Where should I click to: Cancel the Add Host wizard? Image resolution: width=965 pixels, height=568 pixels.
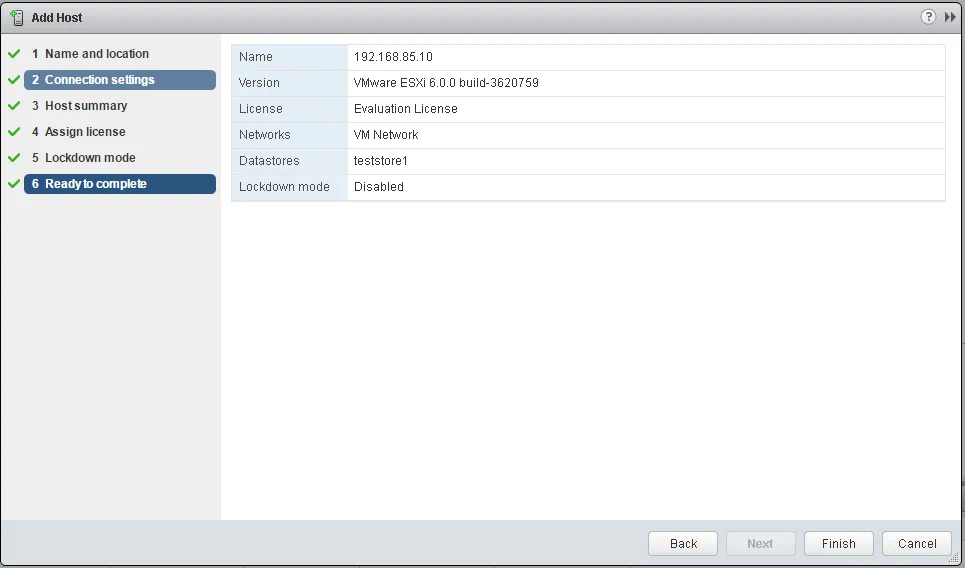coord(917,543)
